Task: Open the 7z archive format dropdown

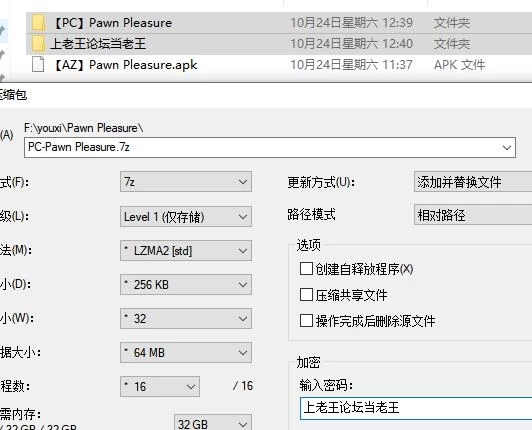Action: (186, 182)
